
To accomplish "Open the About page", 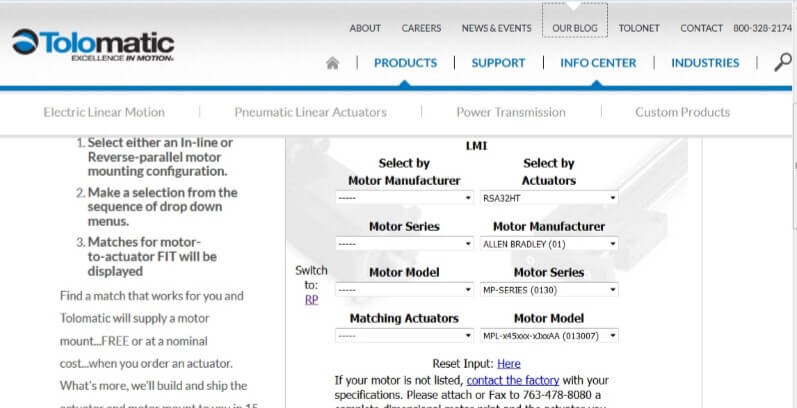I will click(x=365, y=28).
